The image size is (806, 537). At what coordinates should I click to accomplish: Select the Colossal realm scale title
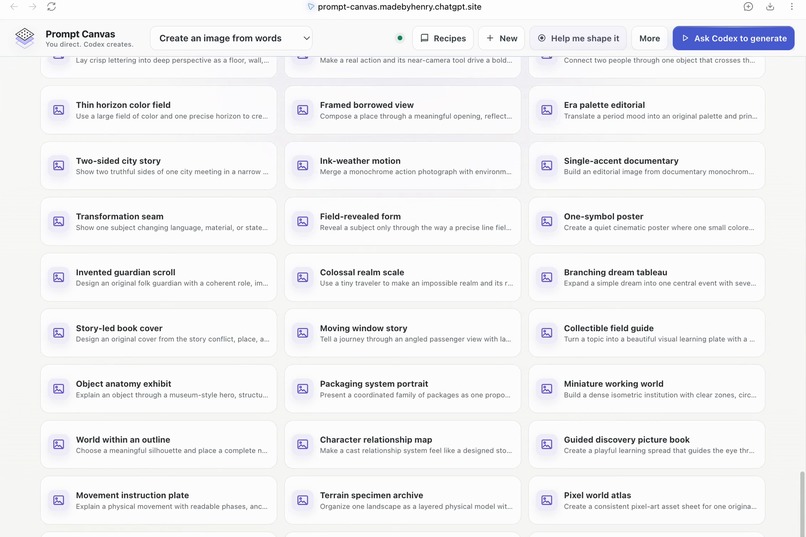[x=362, y=272]
